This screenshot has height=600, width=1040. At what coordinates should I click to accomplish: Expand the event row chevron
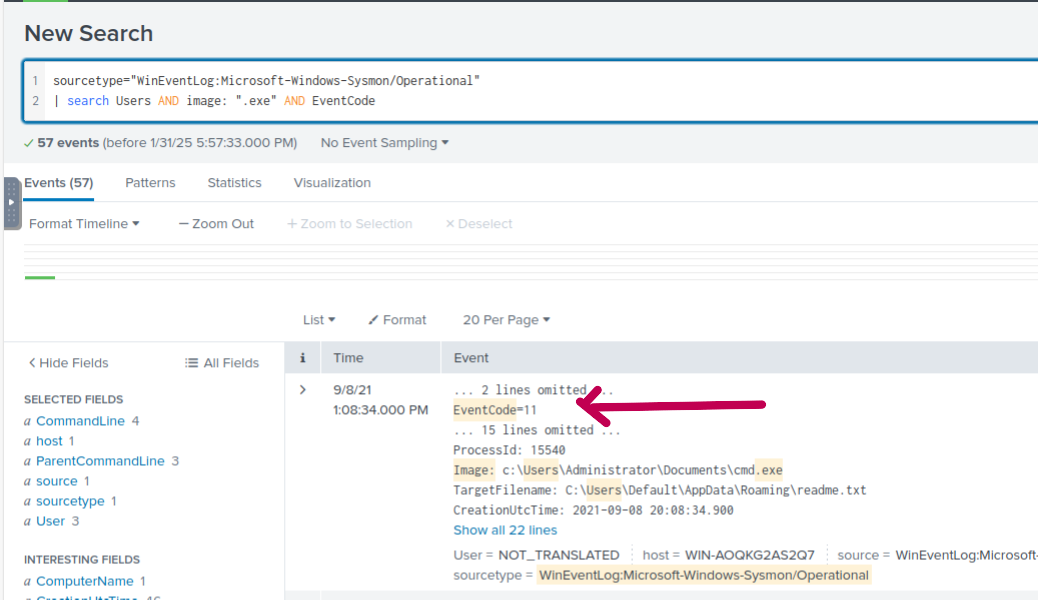point(303,390)
